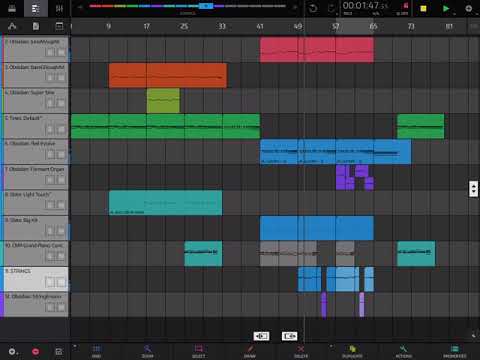
Task: Toggle the red record-arm button at bottom left
Action: pyautogui.click(x=36, y=351)
